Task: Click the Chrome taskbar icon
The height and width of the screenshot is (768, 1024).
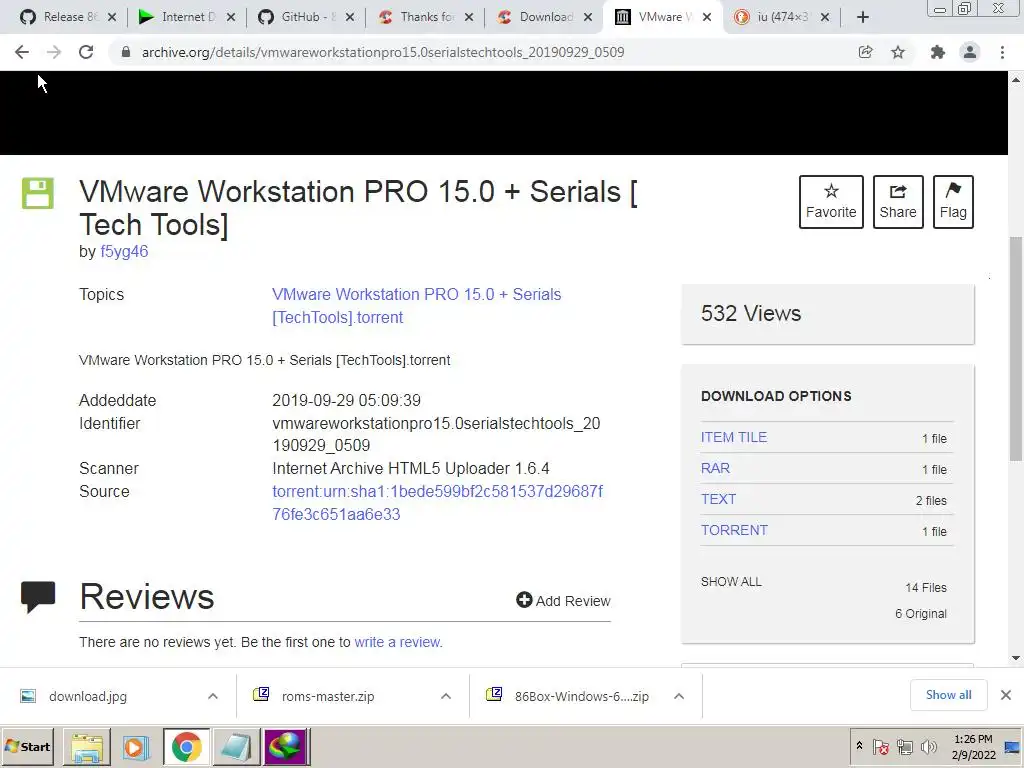Action: (x=187, y=747)
